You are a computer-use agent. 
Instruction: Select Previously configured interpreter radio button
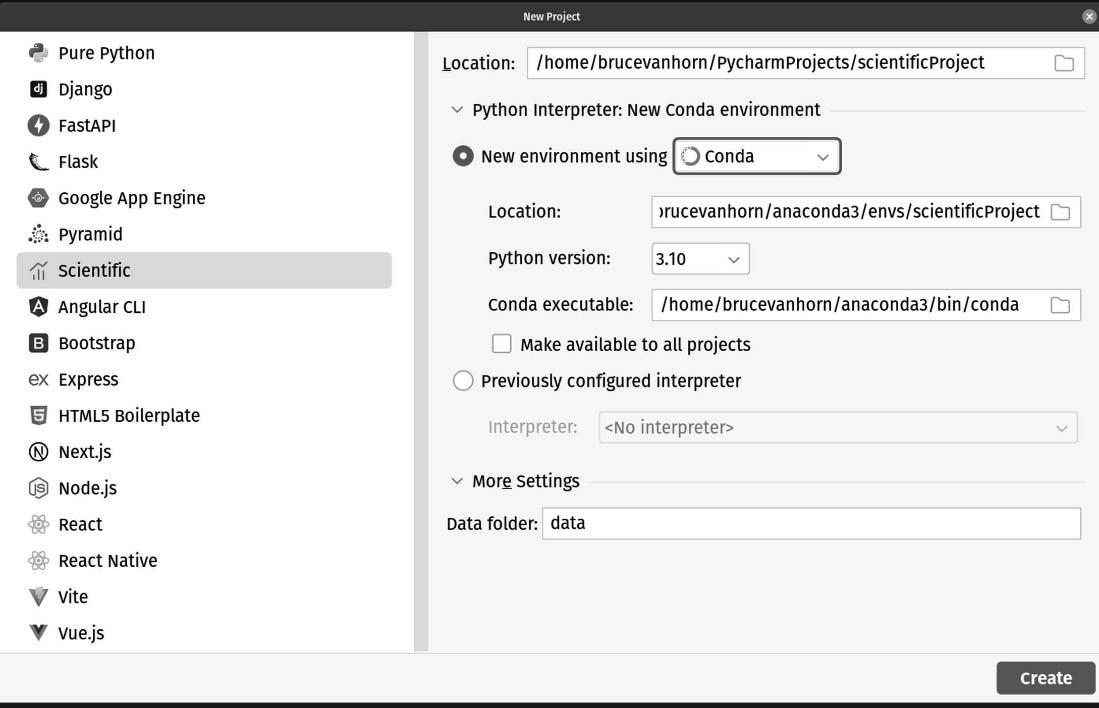(463, 381)
